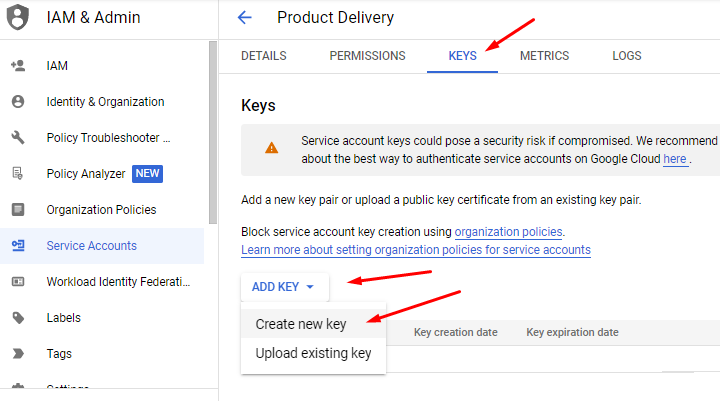
Task: Open Labels in the sidebar
Action: [x=63, y=317]
